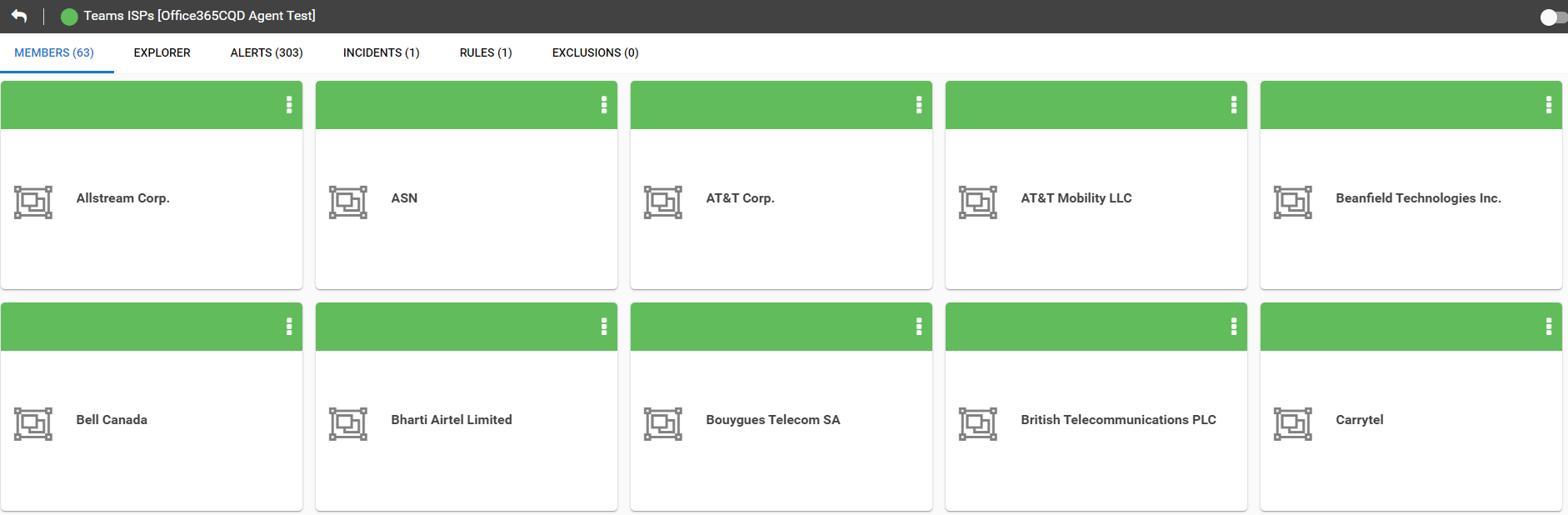Switch to the Explorer tab
This screenshot has width=1568, height=515.
162,52
